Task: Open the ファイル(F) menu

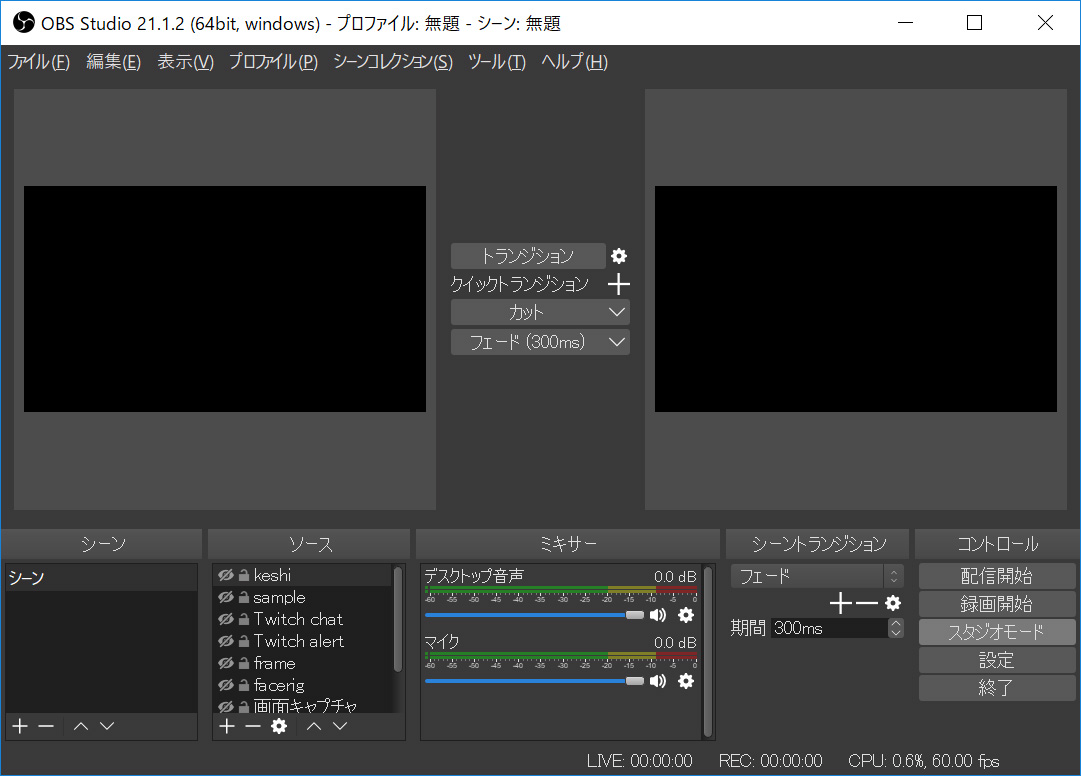Action: coord(39,62)
